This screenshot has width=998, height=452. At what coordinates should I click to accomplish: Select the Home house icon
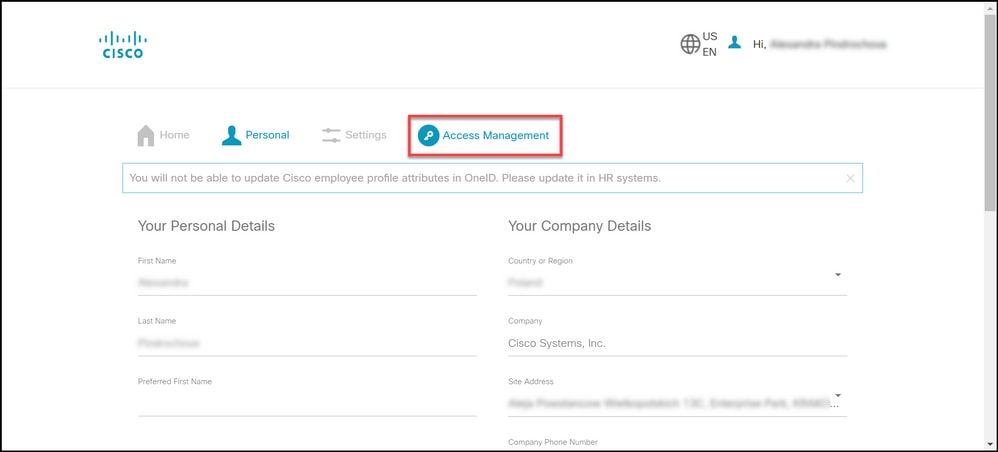(x=146, y=135)
